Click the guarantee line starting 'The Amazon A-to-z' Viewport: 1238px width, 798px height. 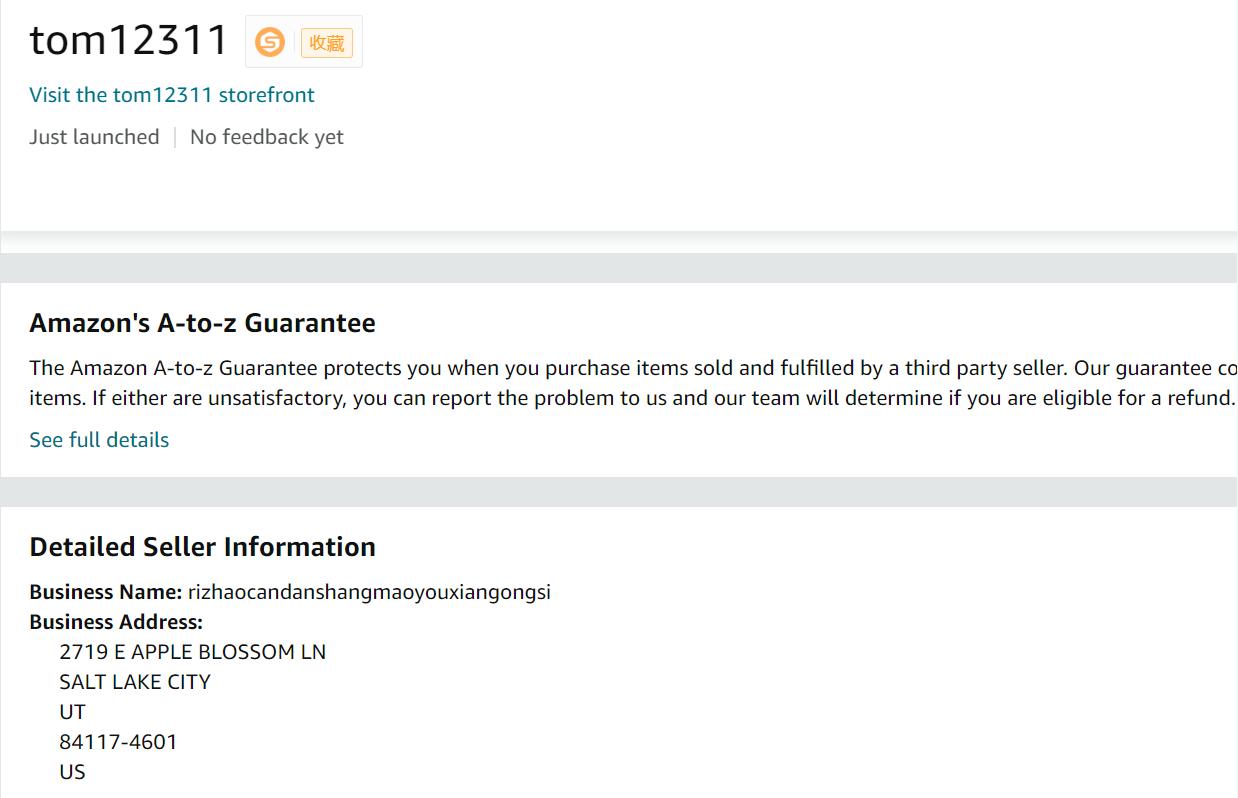pyautogui.click(x=632, y=368)
